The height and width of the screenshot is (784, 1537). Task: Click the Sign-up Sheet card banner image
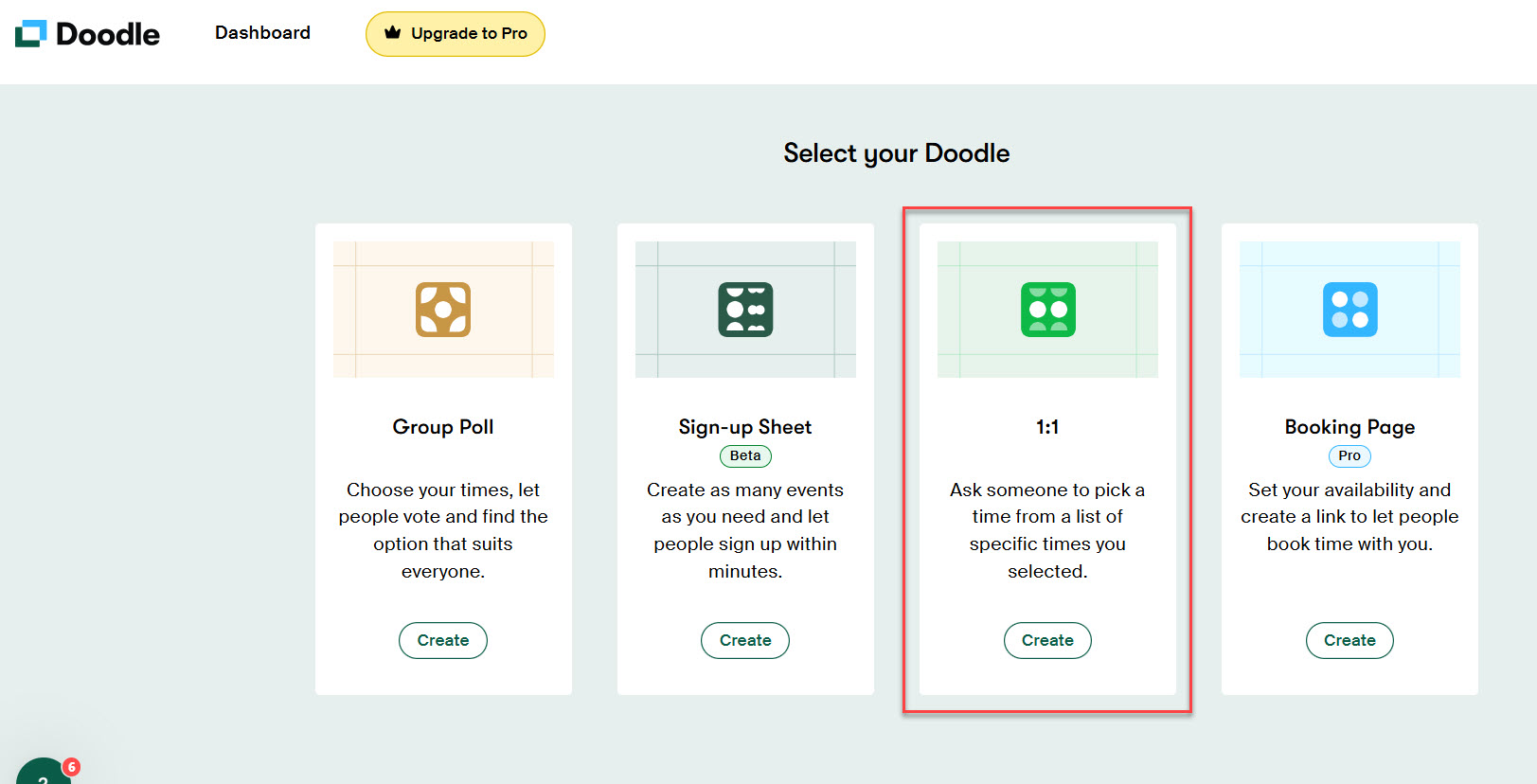click(745, 310)
